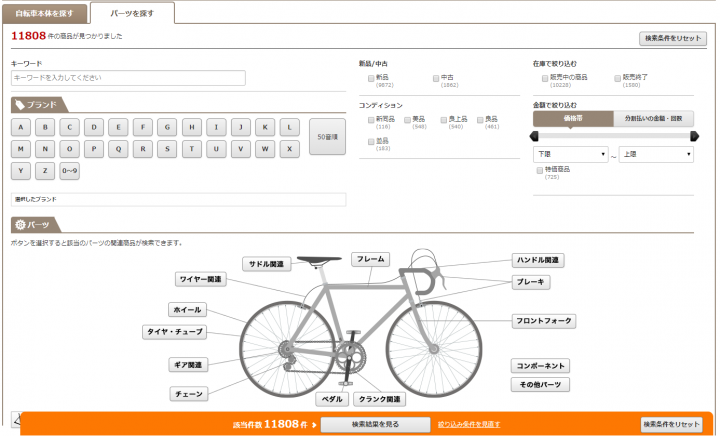Select the フレーム frame part label
This screenshot has width=720, height=436.
(x=370, y=259)
